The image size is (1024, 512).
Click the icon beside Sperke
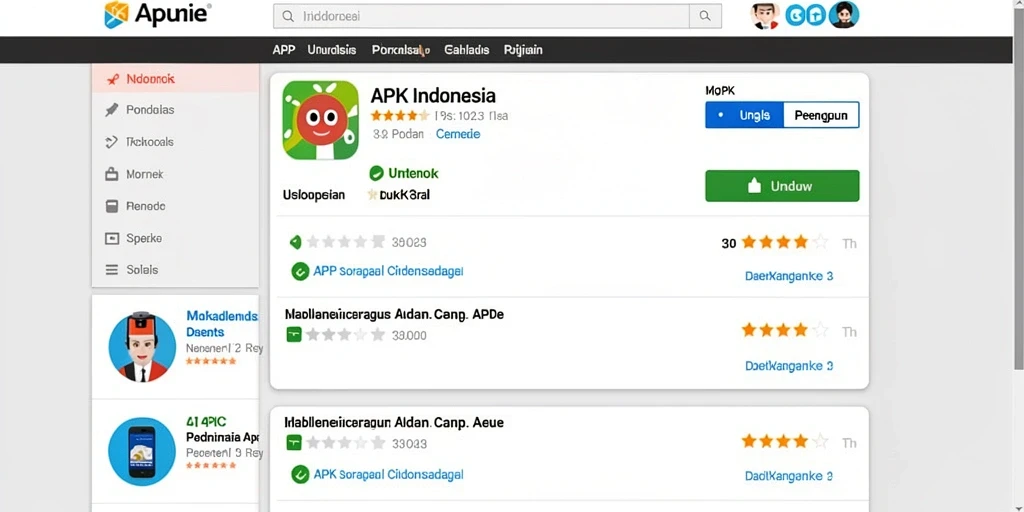[x=112, y=238]
